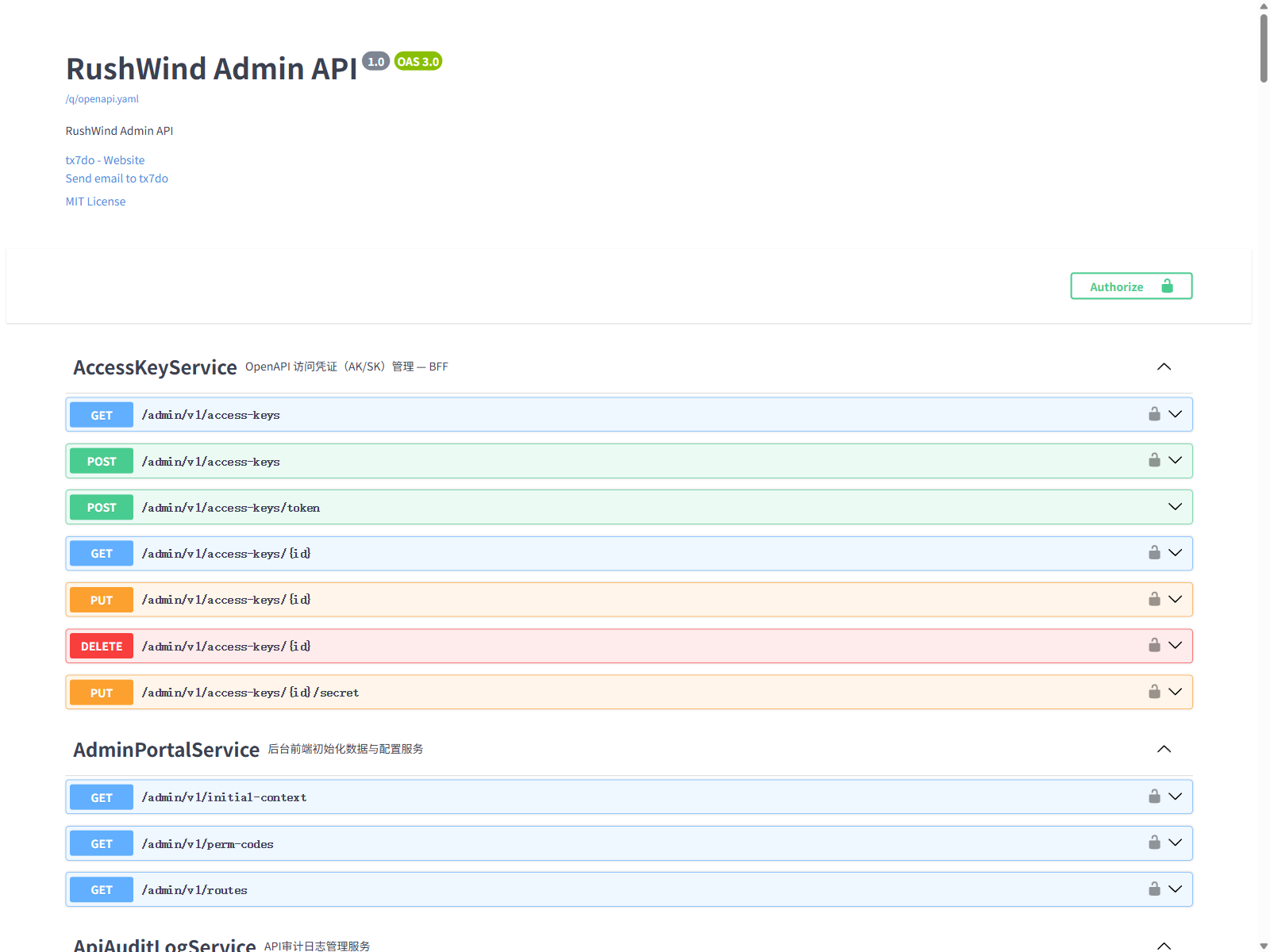Click lock icon on PUT access-keys/{id} row

1154,599
